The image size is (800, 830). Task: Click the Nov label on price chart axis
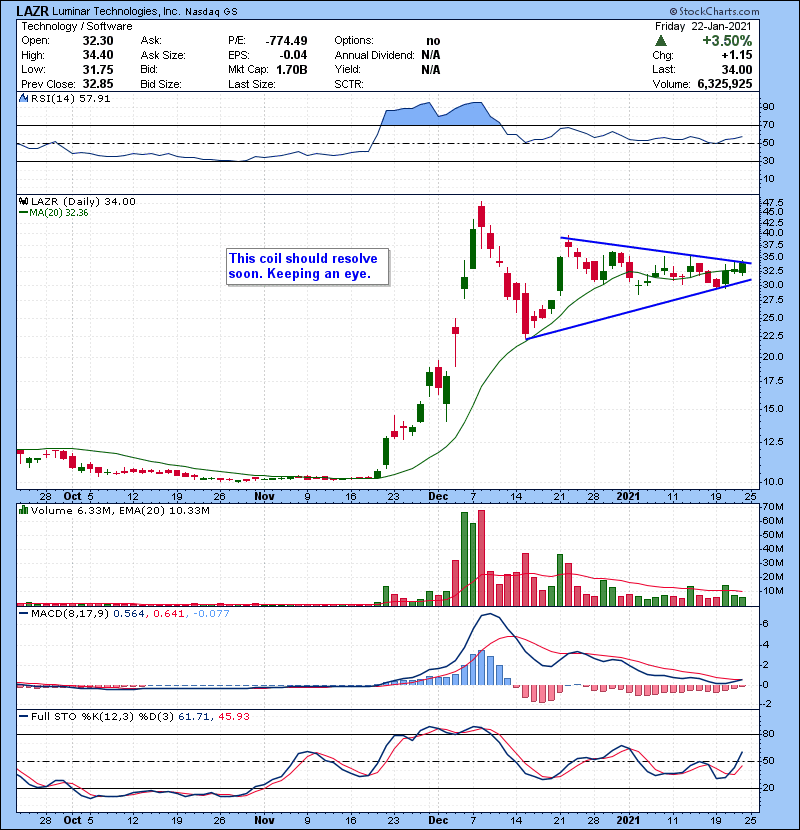click(x=264, y=497)
